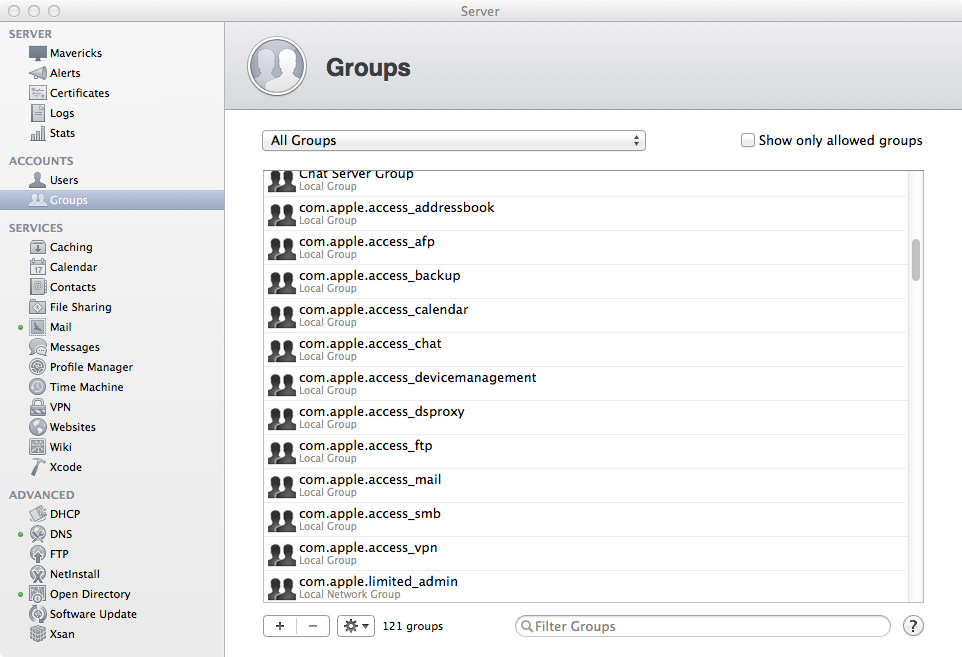Open the Certificates icon

(37, 93)
